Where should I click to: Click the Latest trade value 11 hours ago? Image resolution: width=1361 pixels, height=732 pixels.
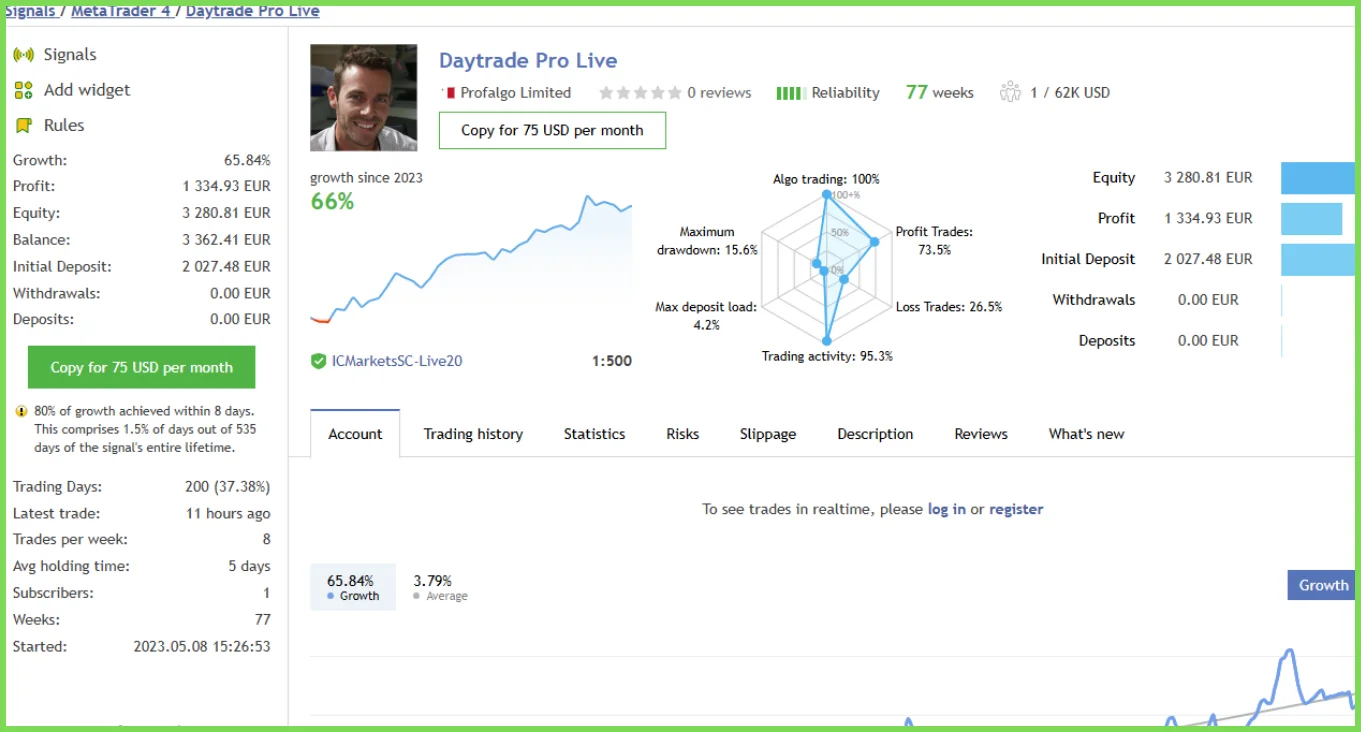(x=228, y=514)
